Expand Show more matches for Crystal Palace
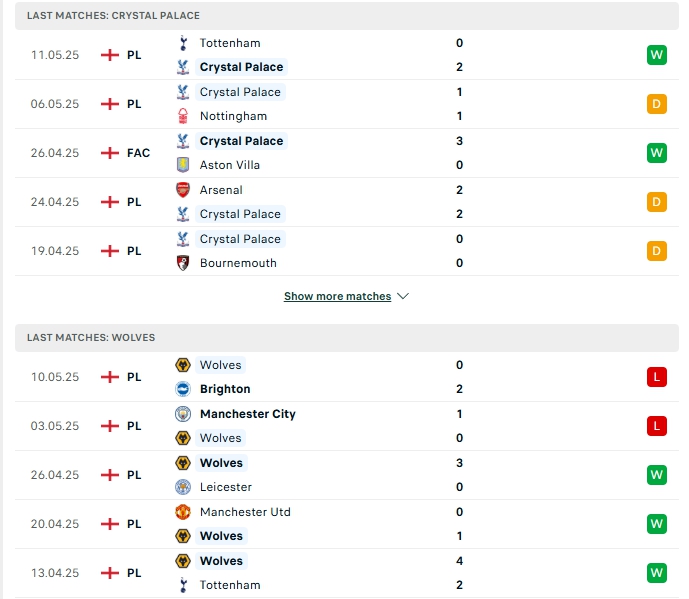Image resolution: width=689 pixels, height=599 pixels. 337,297
